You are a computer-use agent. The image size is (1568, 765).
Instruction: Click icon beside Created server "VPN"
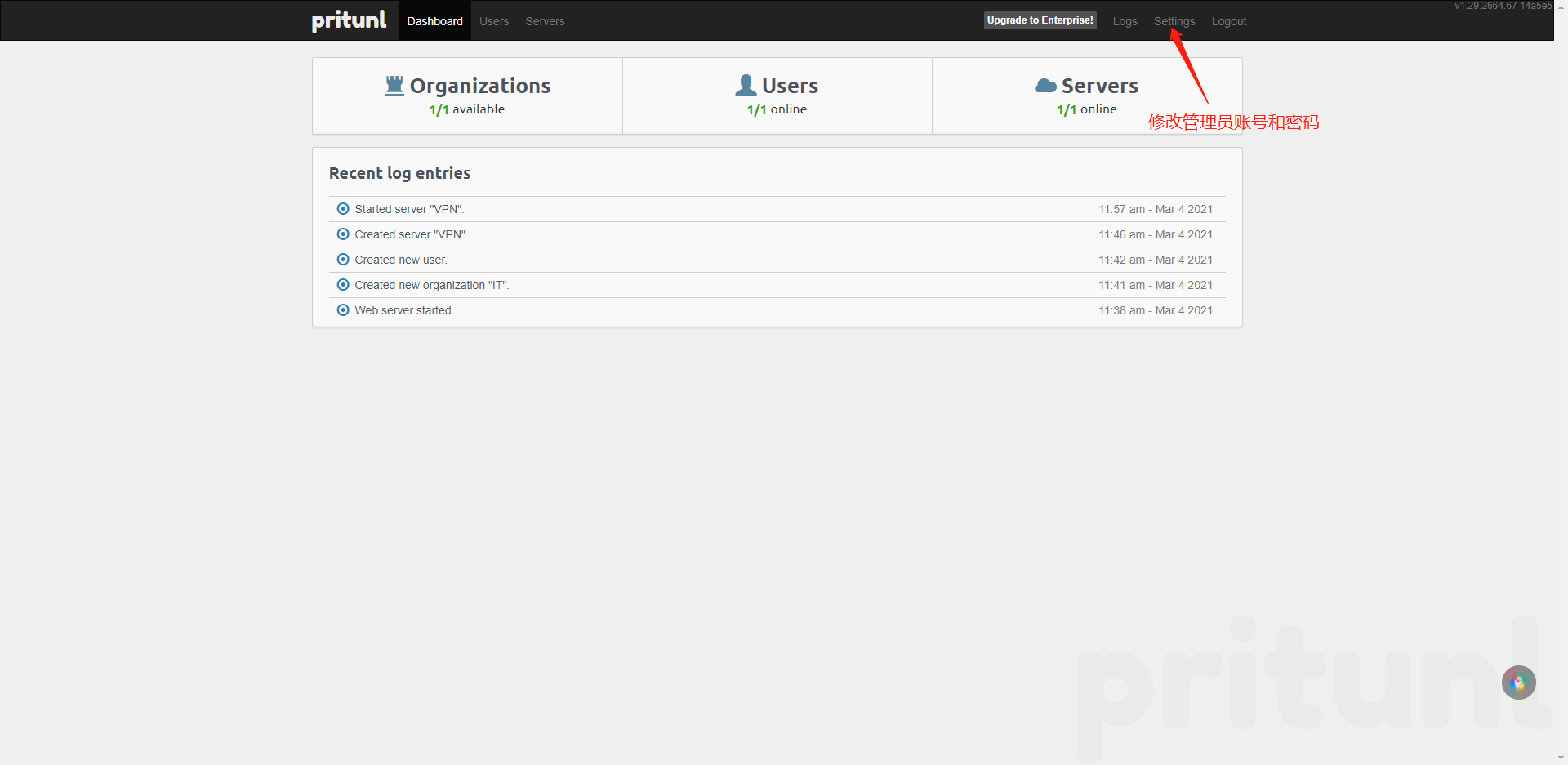tap(343, 234)
